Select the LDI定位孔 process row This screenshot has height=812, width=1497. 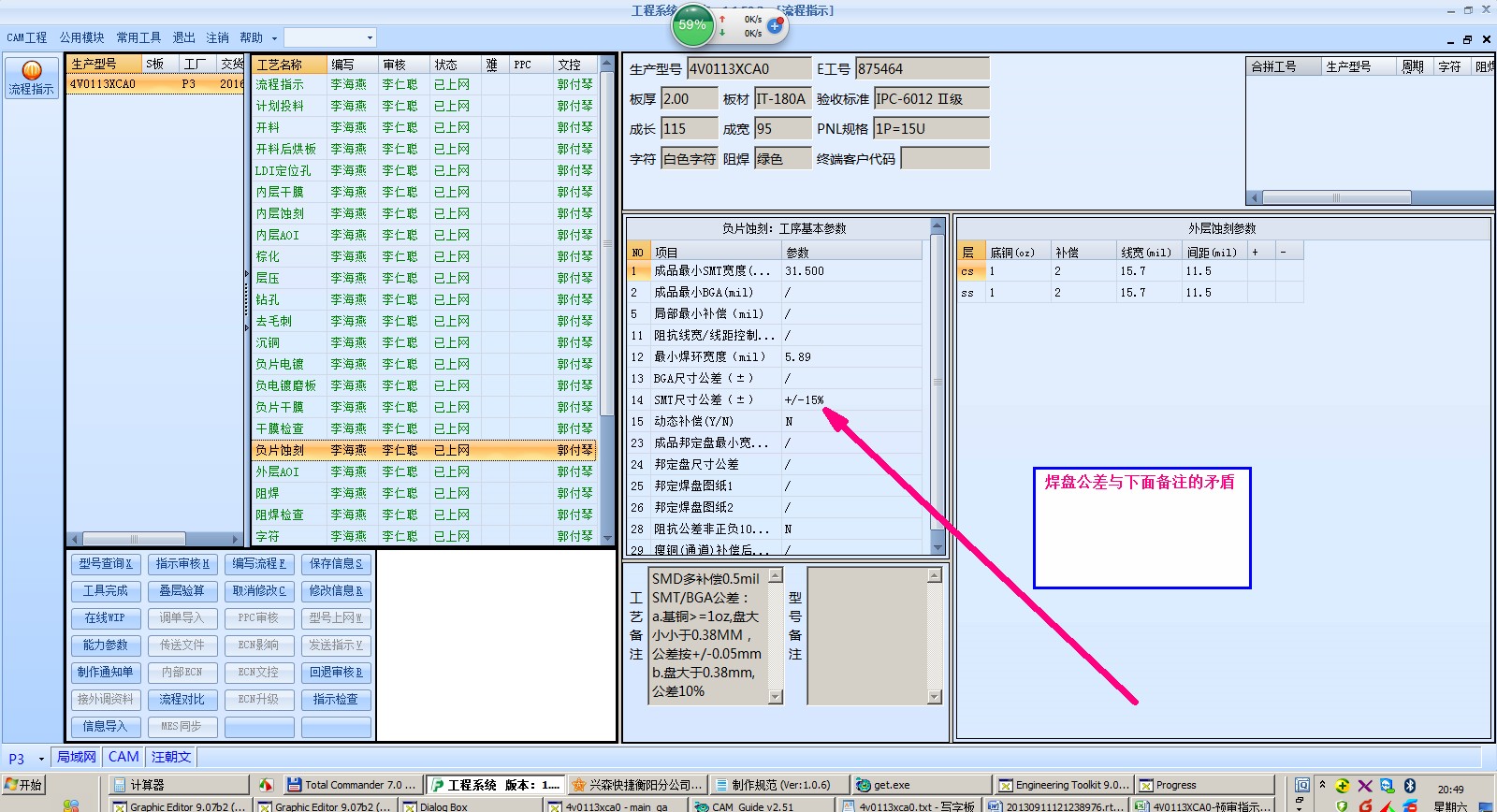425,170
